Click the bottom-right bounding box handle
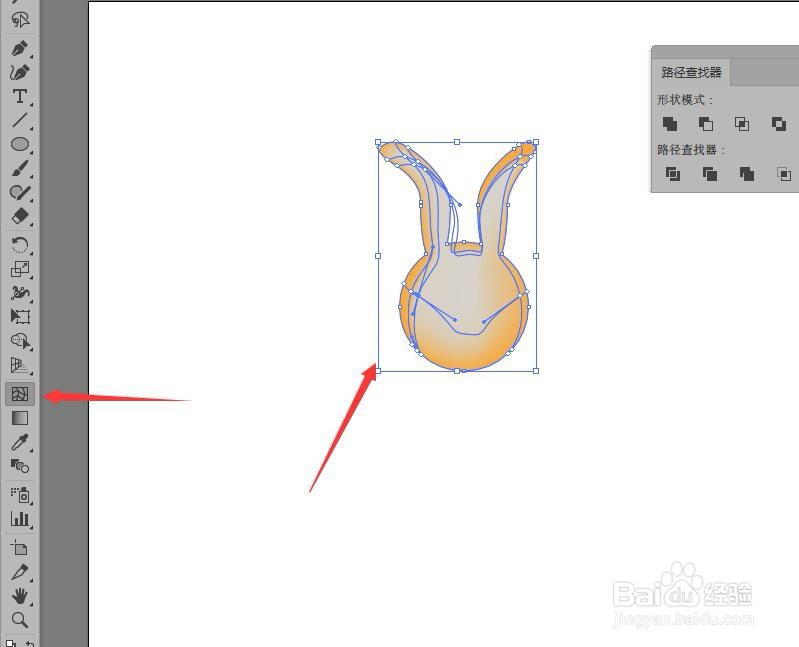This screenshot has width=799, height=647. tap(536, 371)
